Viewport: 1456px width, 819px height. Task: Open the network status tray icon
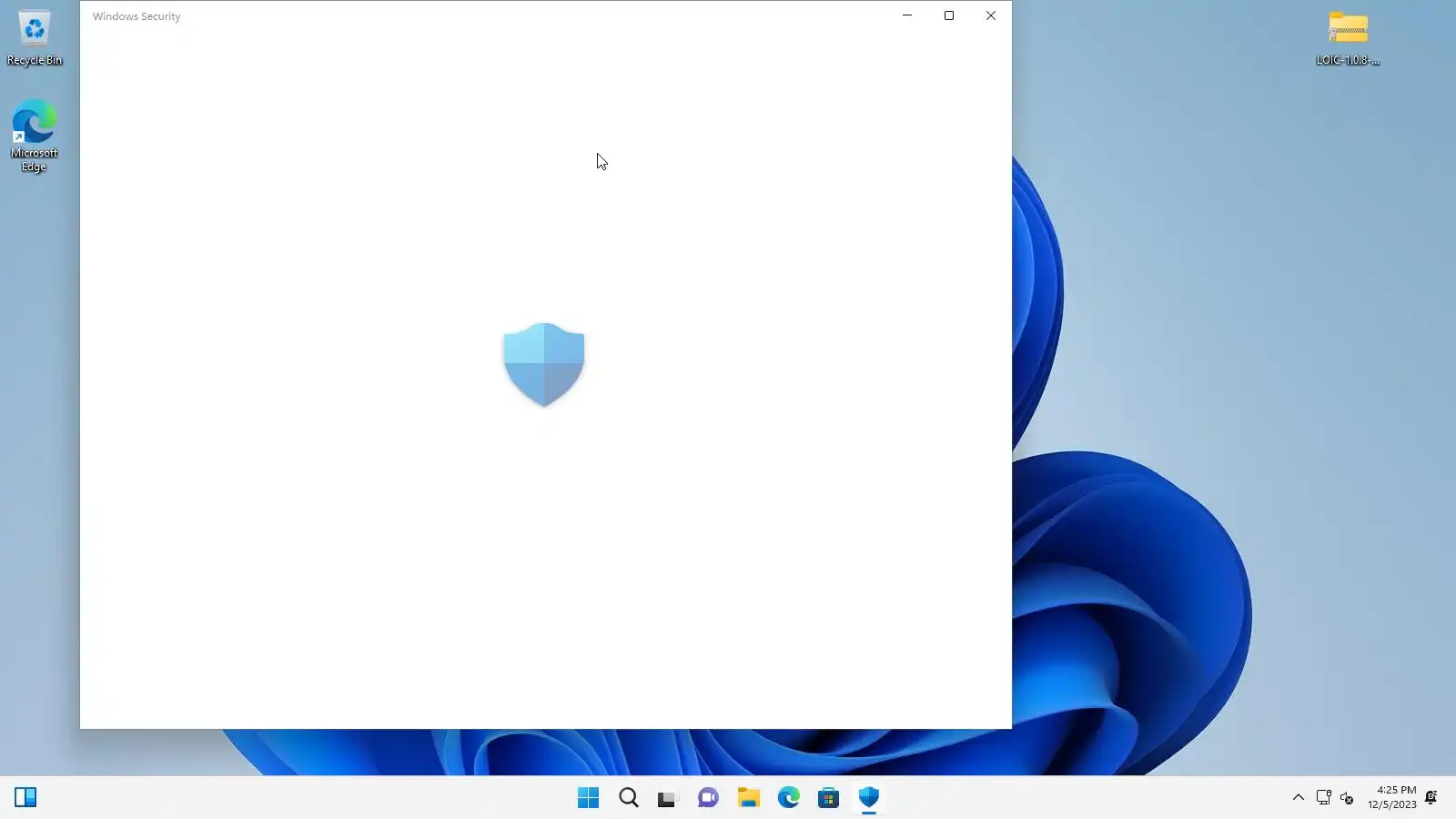coord(1324,798)
